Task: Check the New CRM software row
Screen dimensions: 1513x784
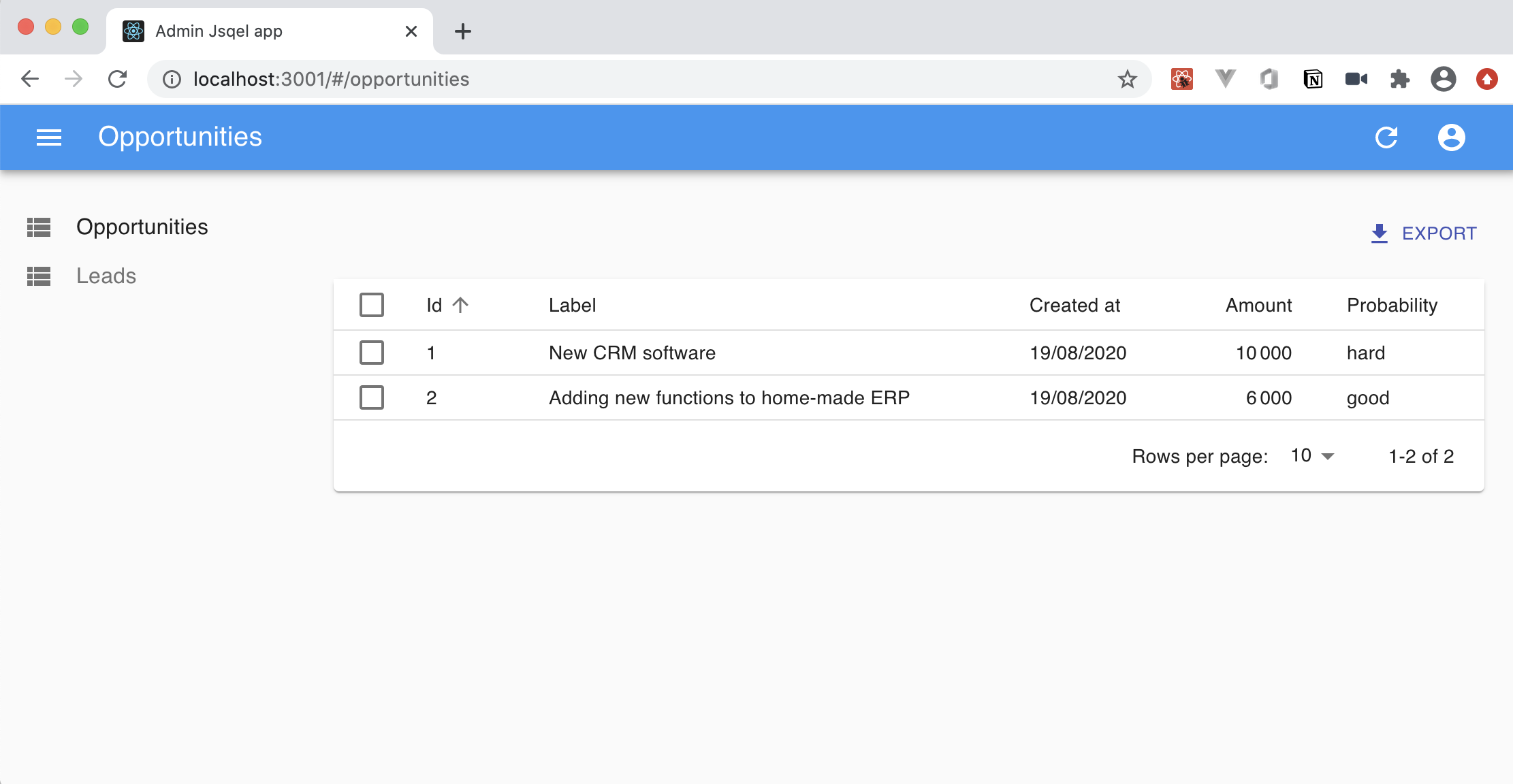Action: click(x=372, y=353)
